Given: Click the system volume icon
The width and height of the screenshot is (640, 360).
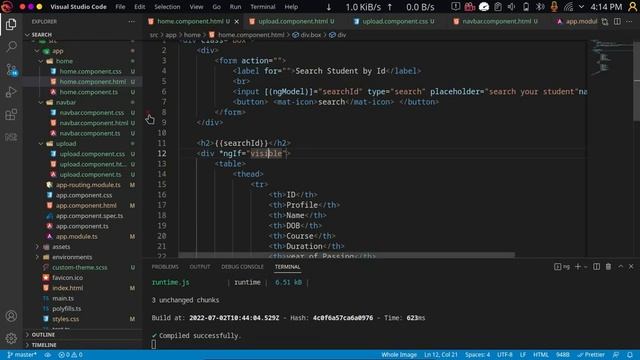Looking at the screenshot, I should (512, 7).
